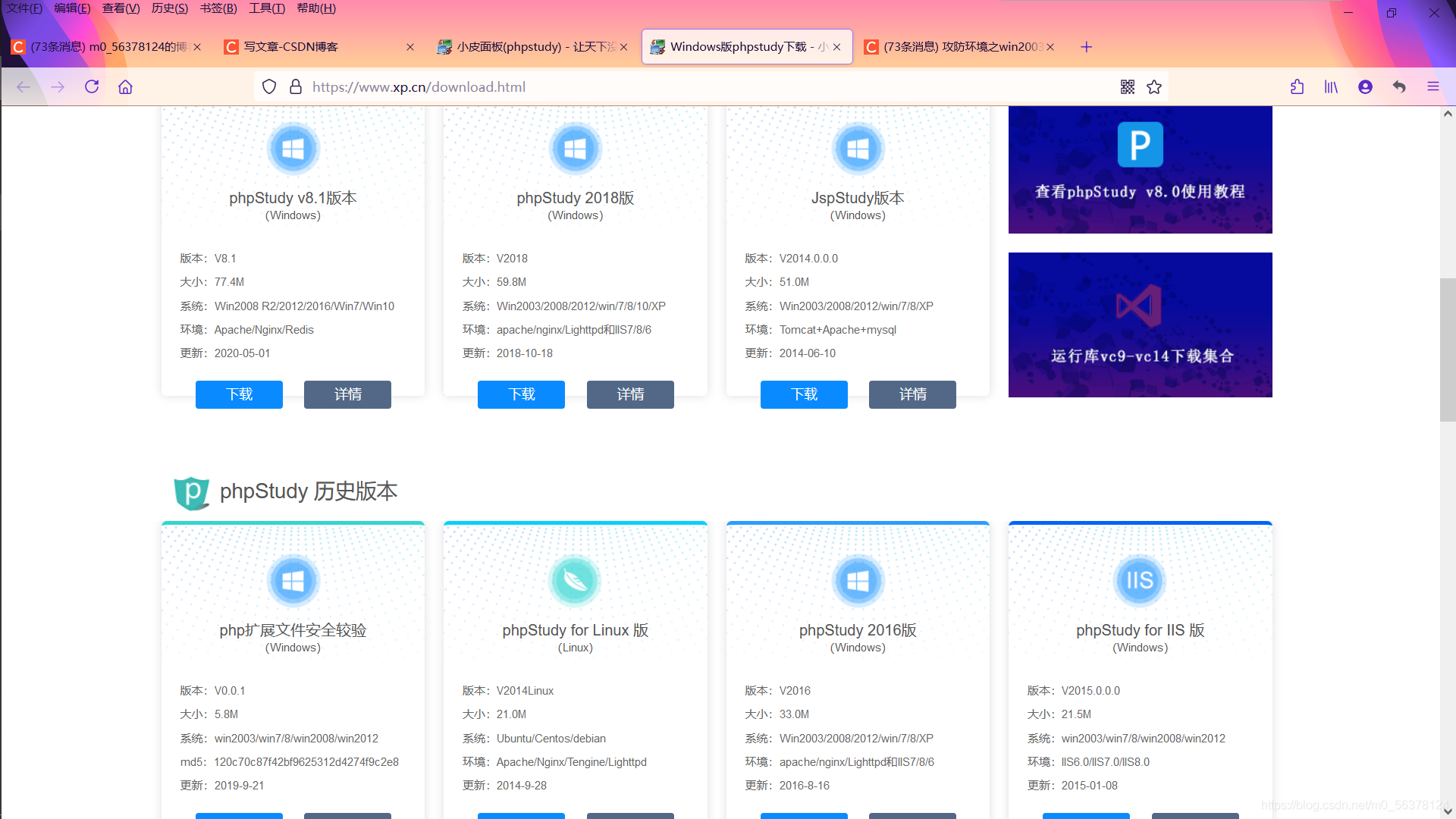This screenshot has height=819, width=1456.
Task: Open the library bookshelf icon
Action: [x=1332, y=87]
